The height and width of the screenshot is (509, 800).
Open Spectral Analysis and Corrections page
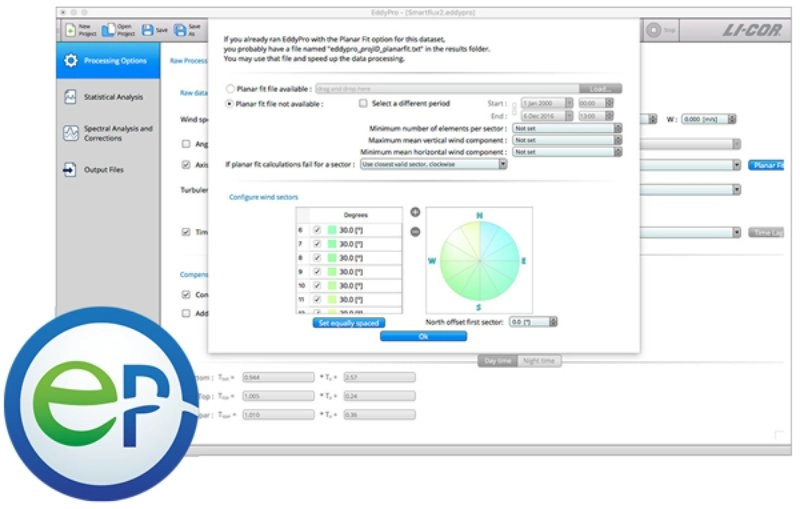tap(108, 133)
